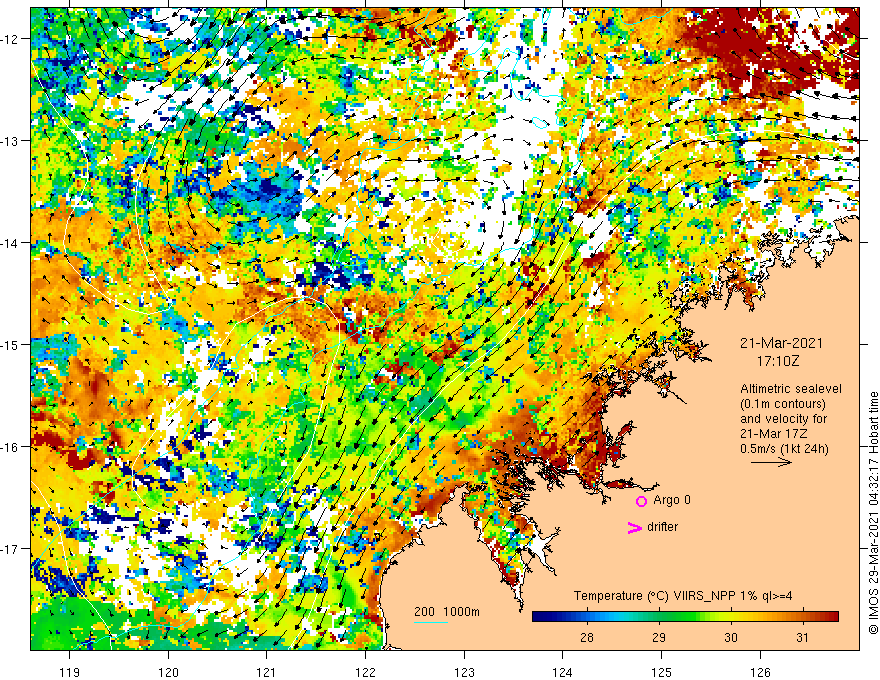Click the '28' colorbar tick label
The image size is (880, 680).
point(587,637)
